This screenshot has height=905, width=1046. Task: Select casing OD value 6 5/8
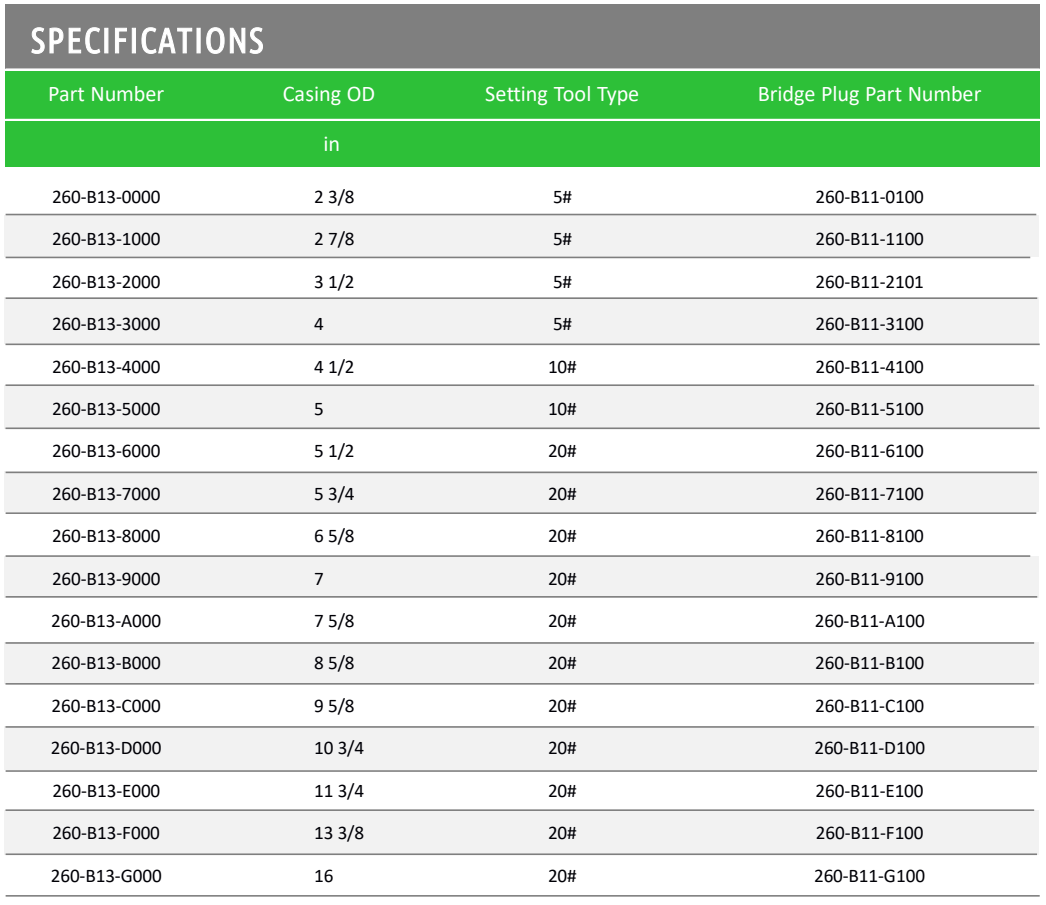click(334, 536)
